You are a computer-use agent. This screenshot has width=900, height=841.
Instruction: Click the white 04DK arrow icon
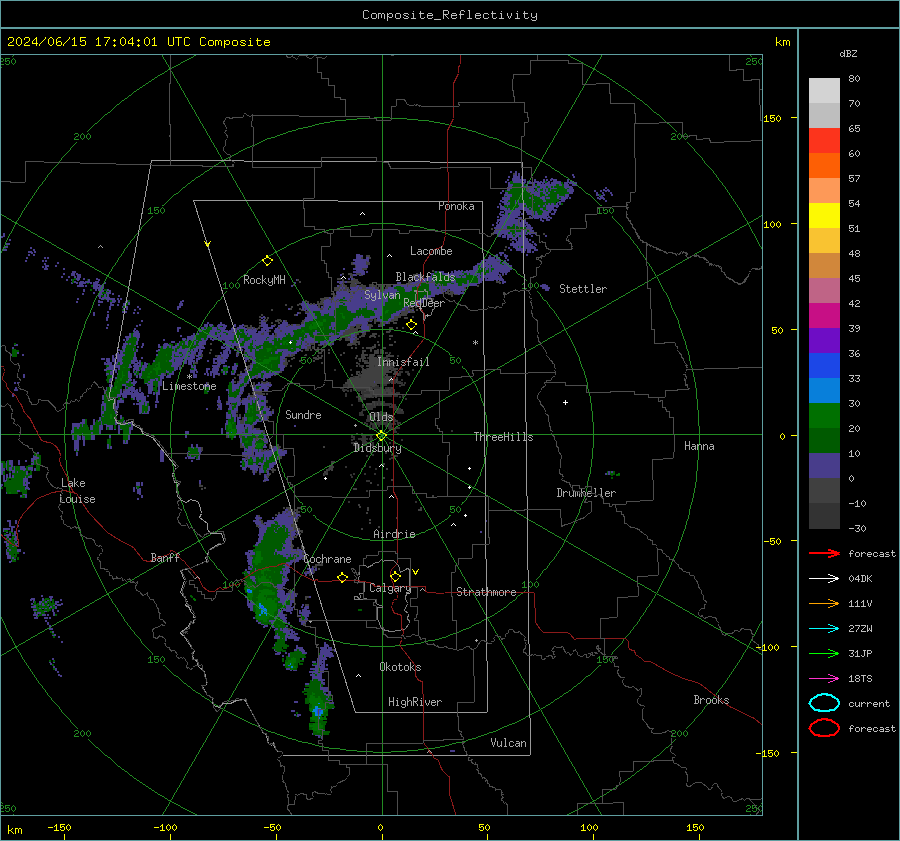click(x=824, y=579)
